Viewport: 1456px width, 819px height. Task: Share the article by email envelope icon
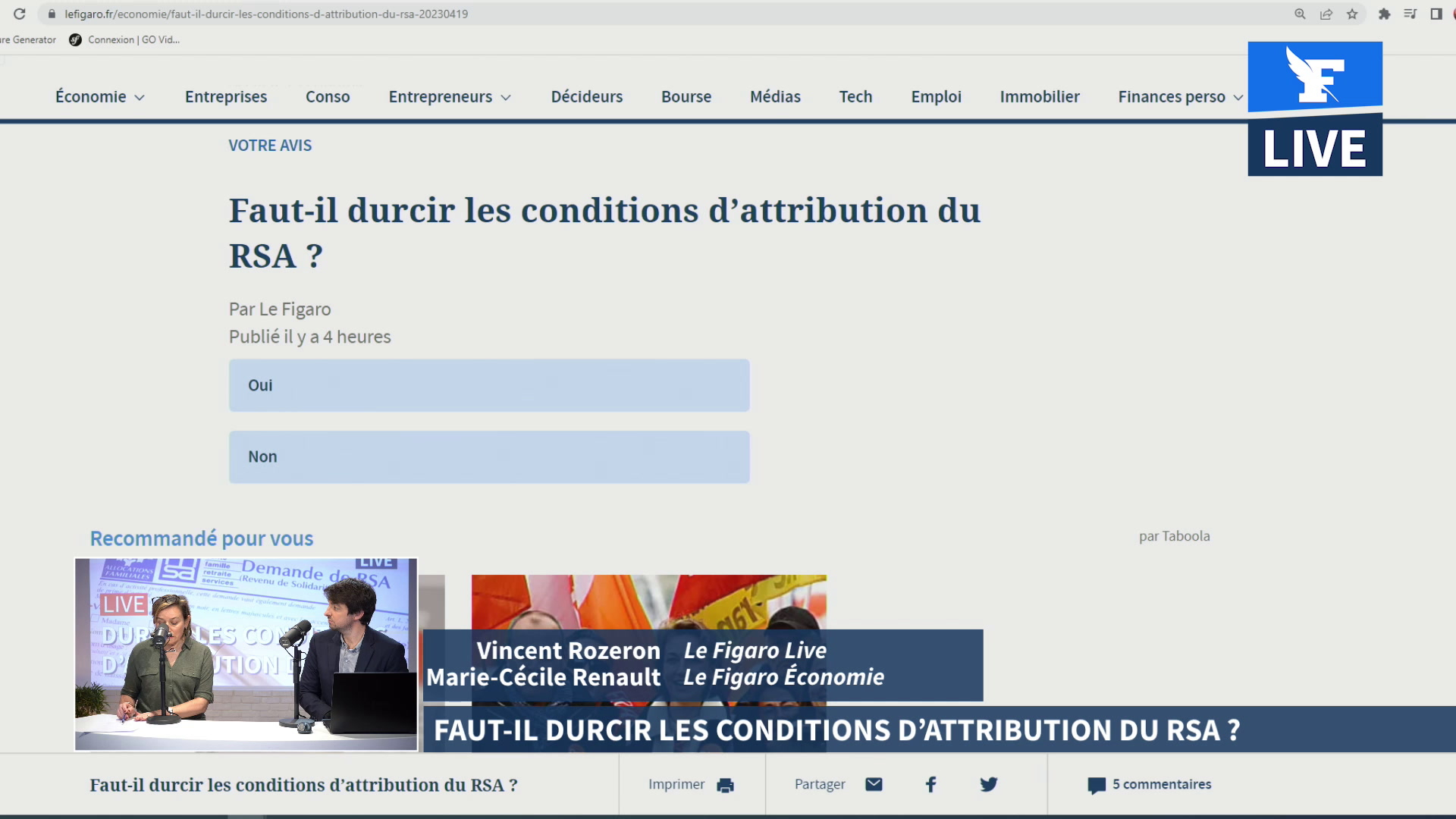pos(874,784)
